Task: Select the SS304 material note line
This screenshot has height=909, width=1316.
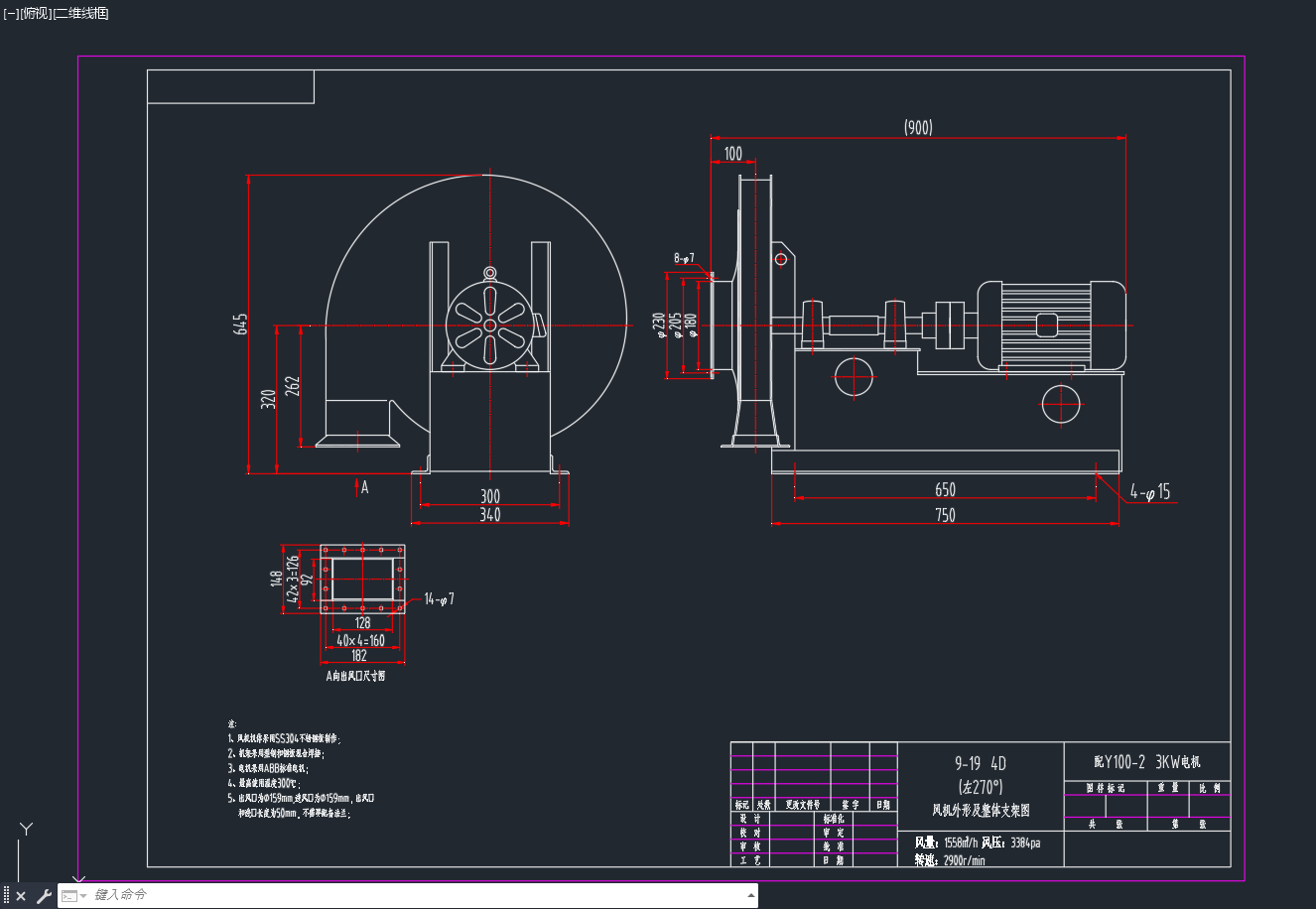Action: (x=284, y=738)
